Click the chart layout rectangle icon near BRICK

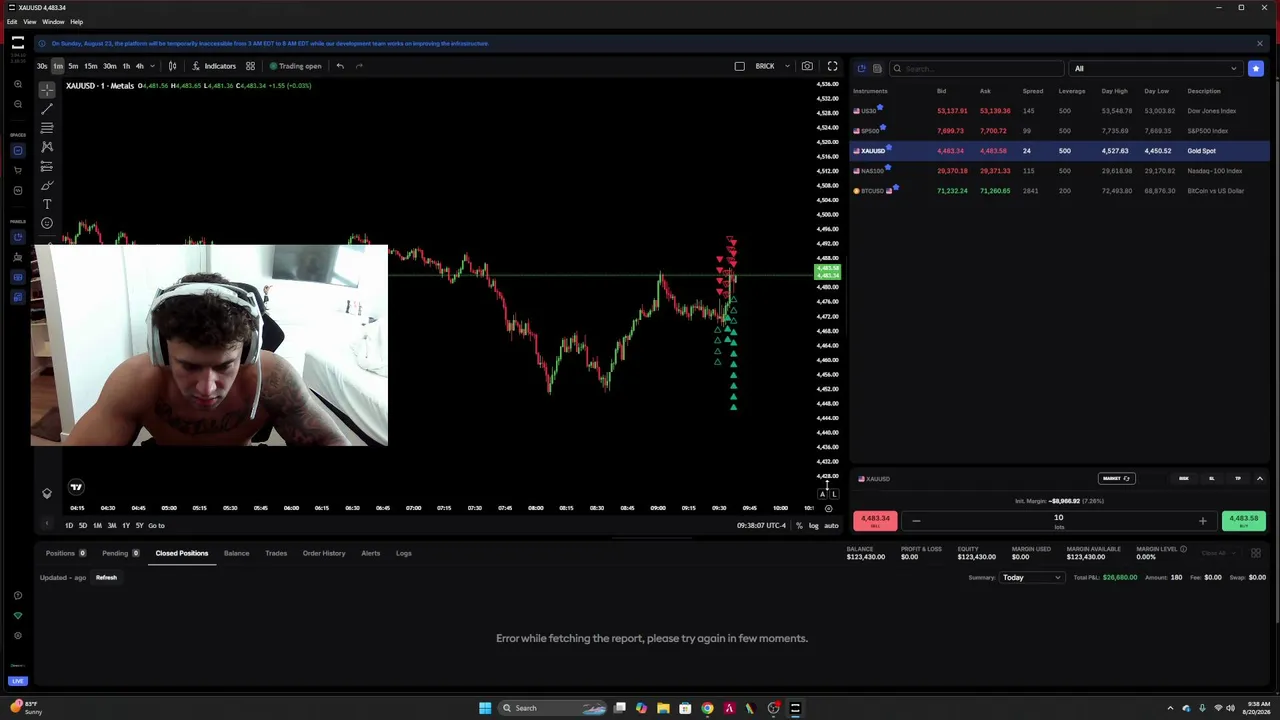[739, 66]
